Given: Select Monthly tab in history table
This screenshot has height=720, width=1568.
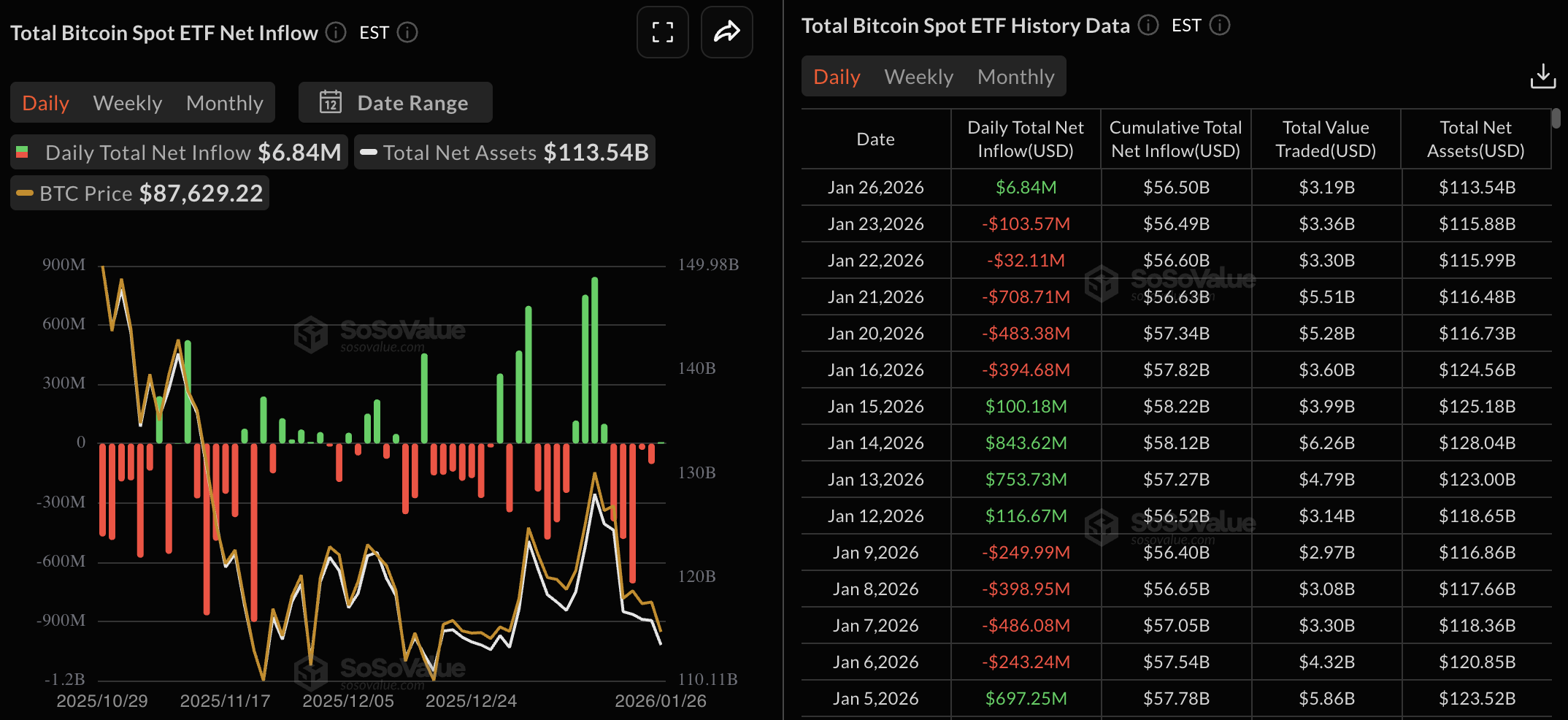Looking at the screenshot, I should pyautogui.click(x=1016, y=77).
